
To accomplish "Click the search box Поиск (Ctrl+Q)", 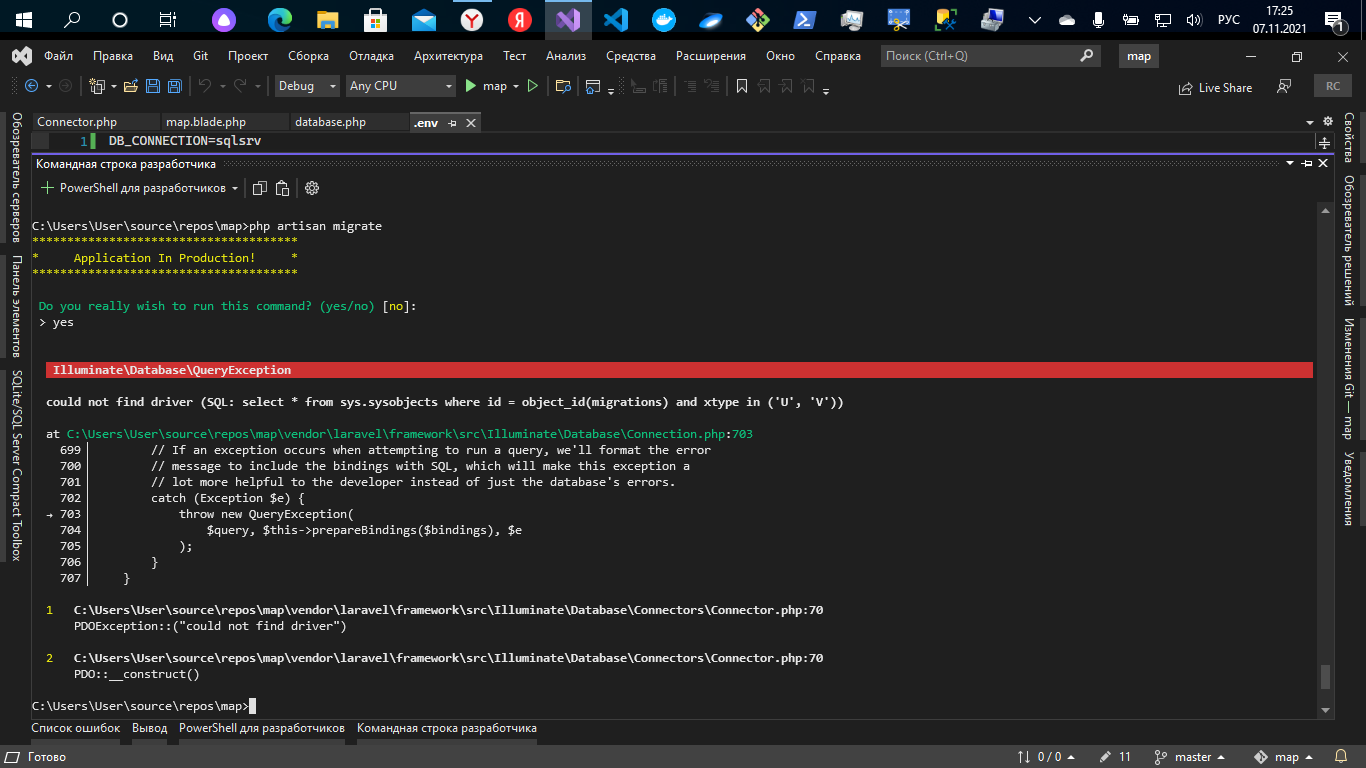I will 990,56.
